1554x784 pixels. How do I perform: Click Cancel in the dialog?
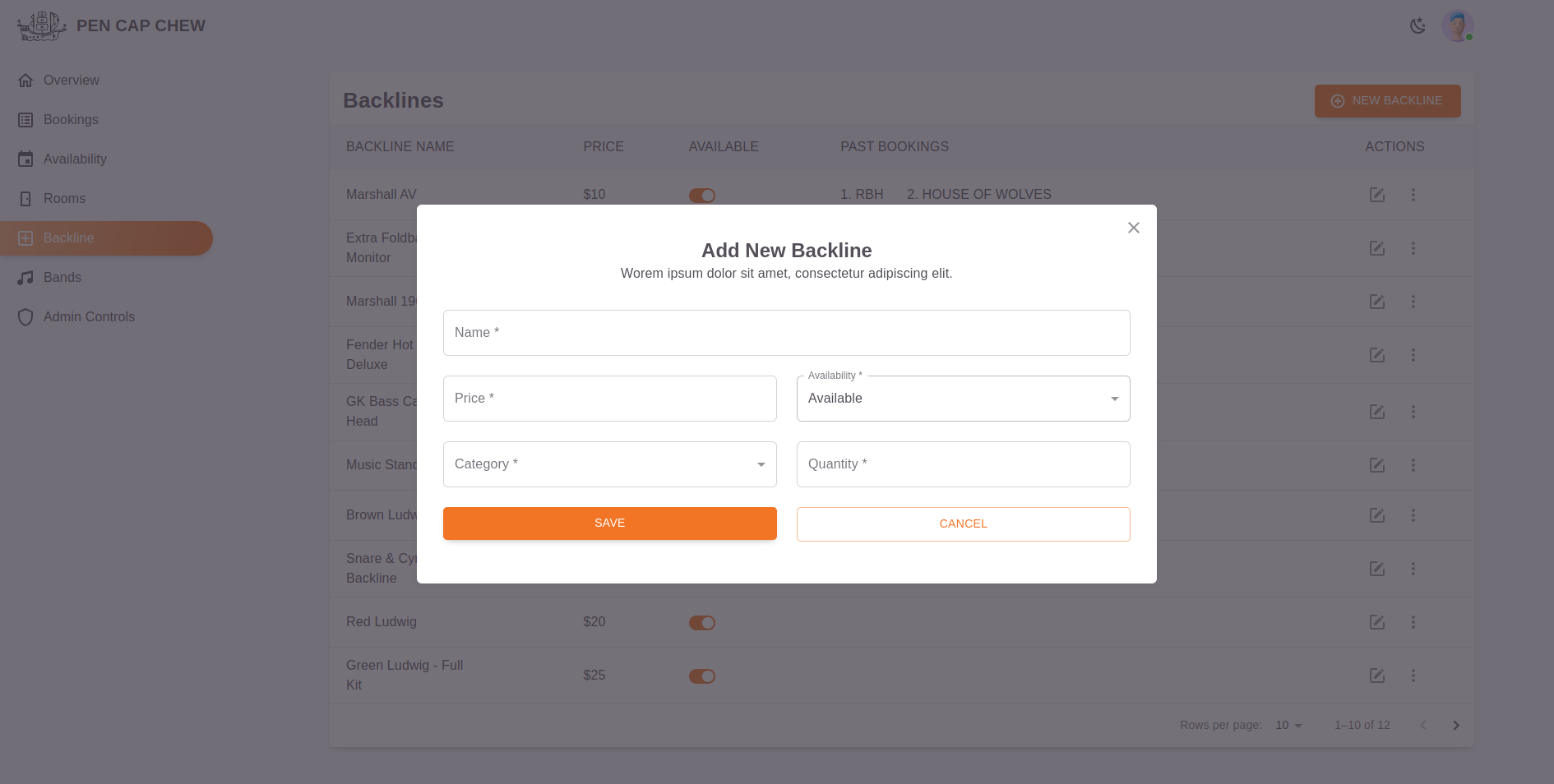pyautogui.click(x=963, y=524)
